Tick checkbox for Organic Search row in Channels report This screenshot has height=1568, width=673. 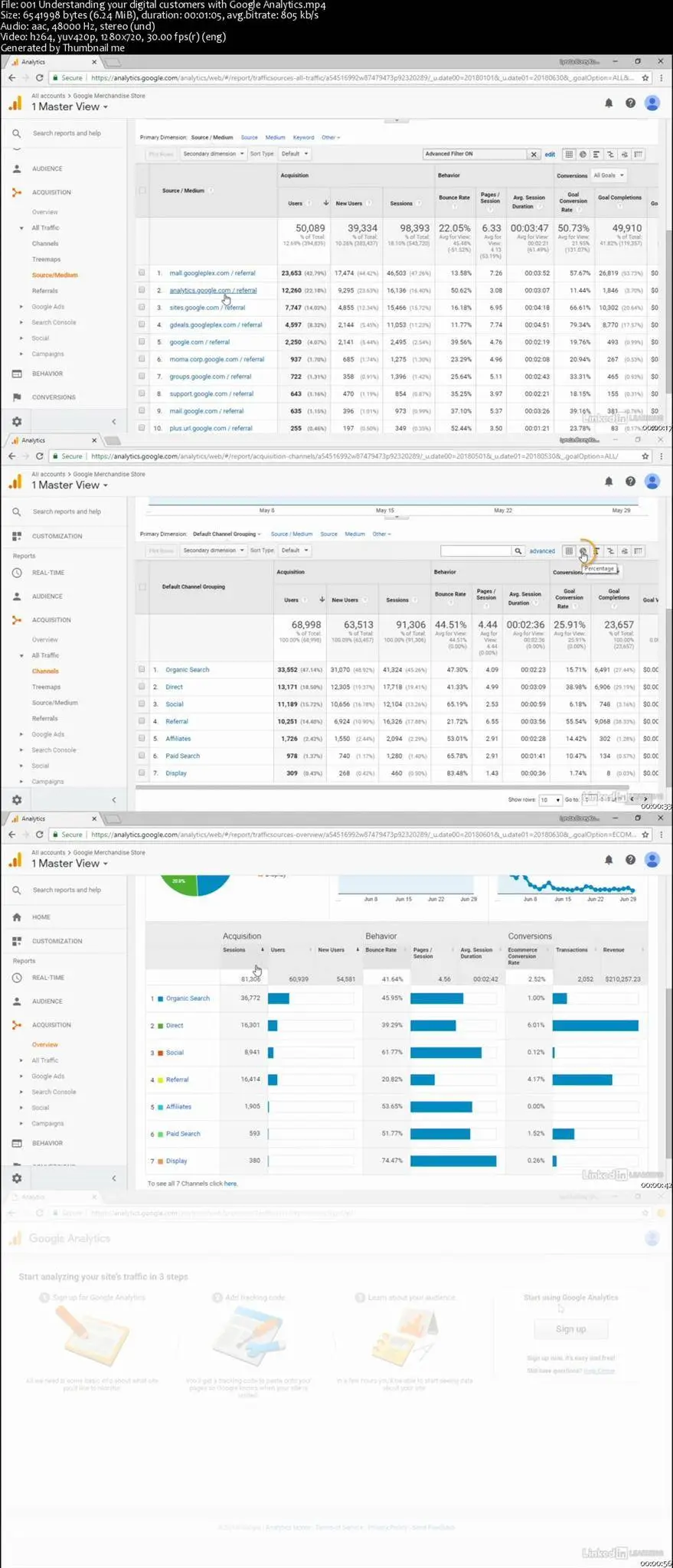(142, 669)
